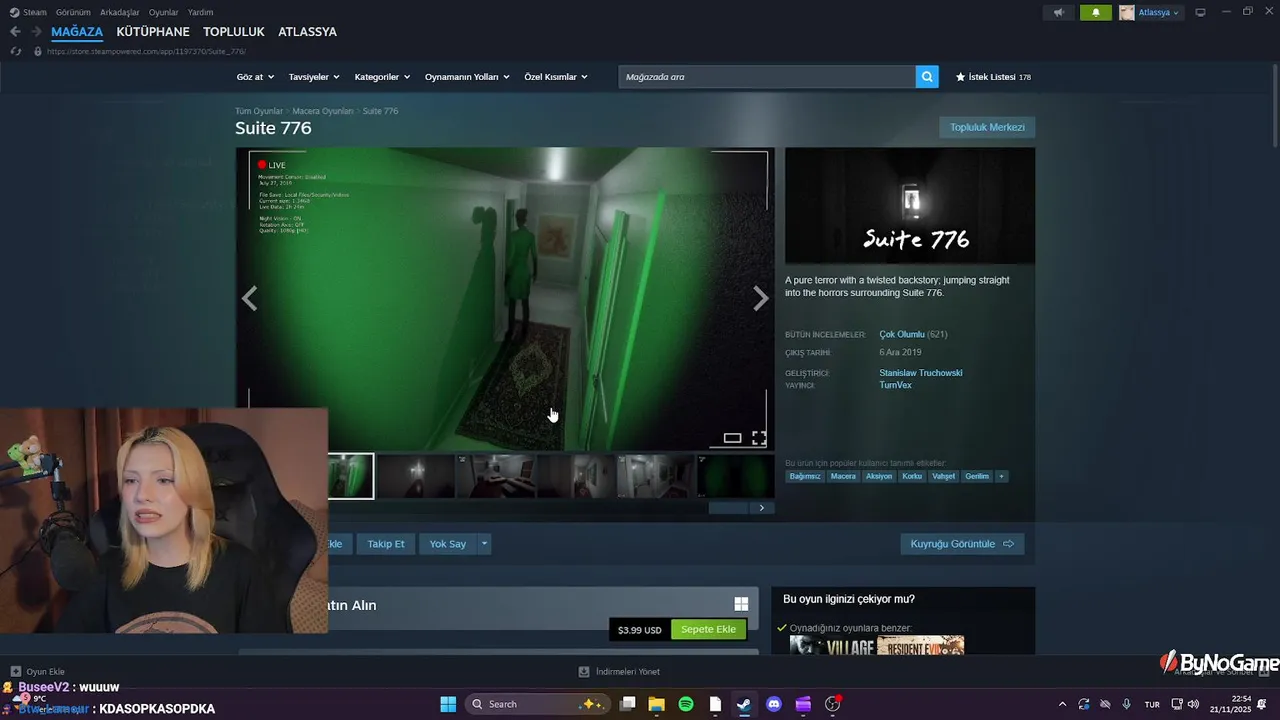Go back with the browser back arrow
This screenshot has height=720, width=1280.
pos(15,32)
